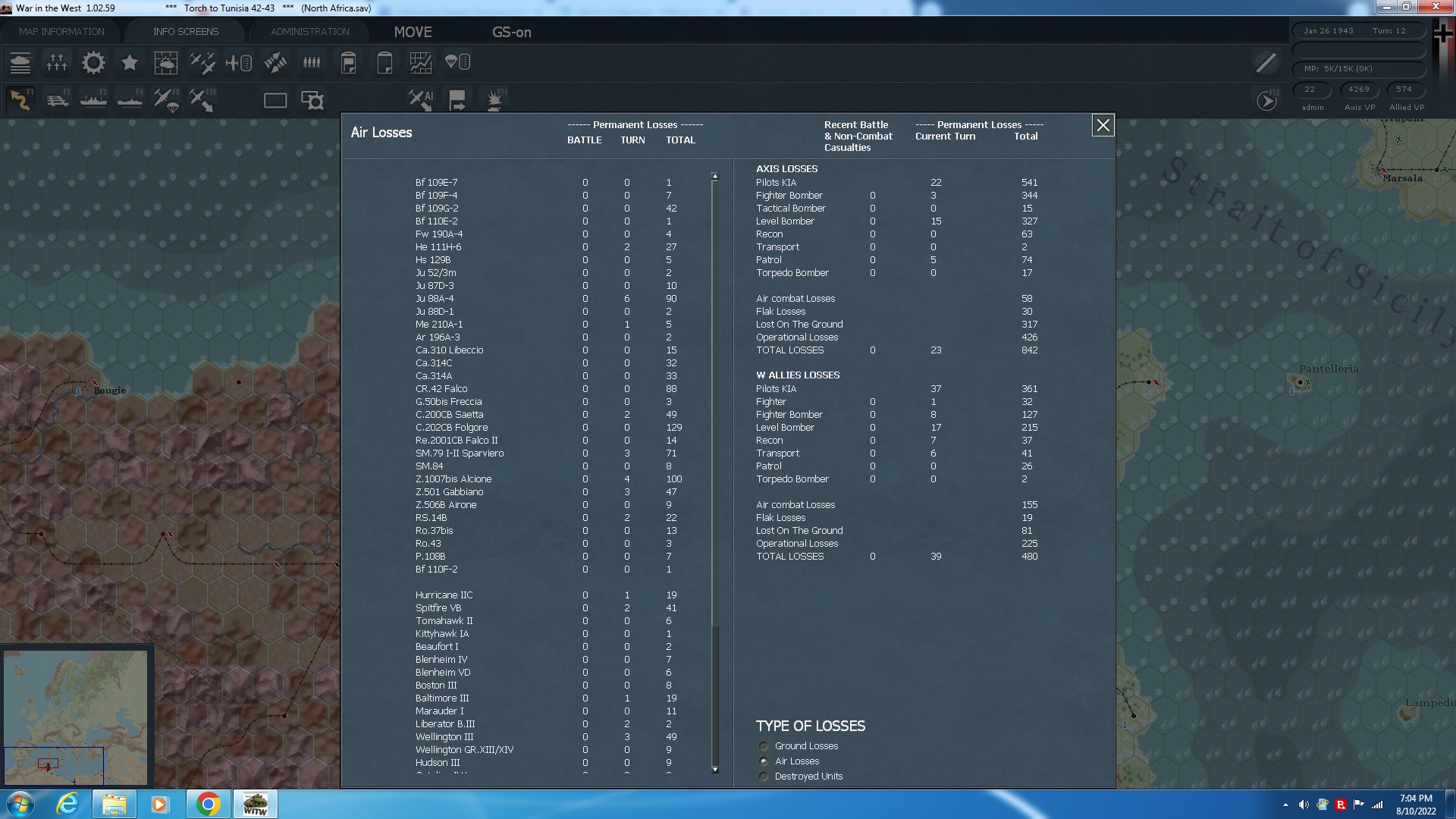Select the Air Losses radio button

coord(764,761)
